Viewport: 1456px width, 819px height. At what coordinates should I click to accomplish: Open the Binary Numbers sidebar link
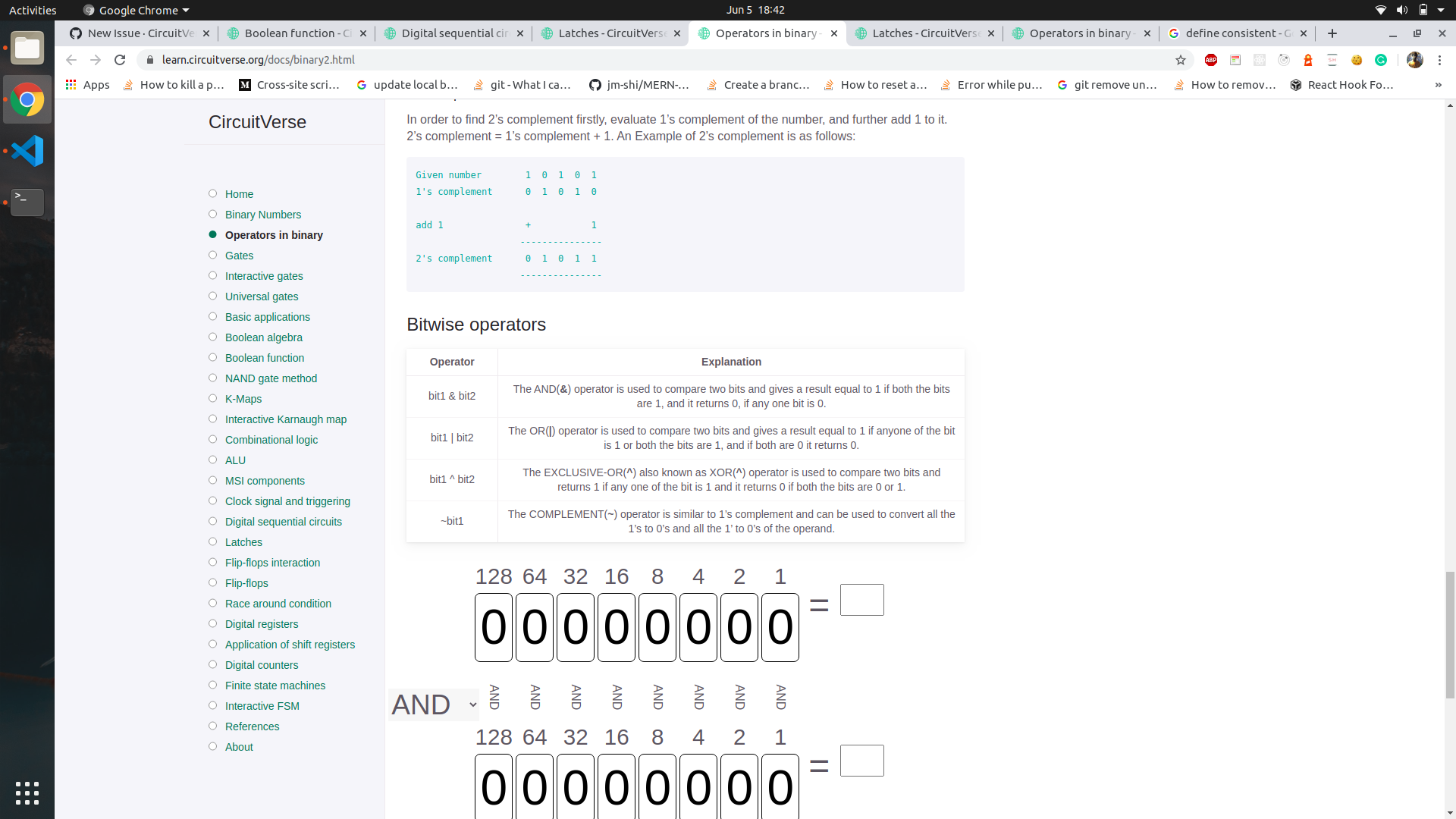pos(263,215)
